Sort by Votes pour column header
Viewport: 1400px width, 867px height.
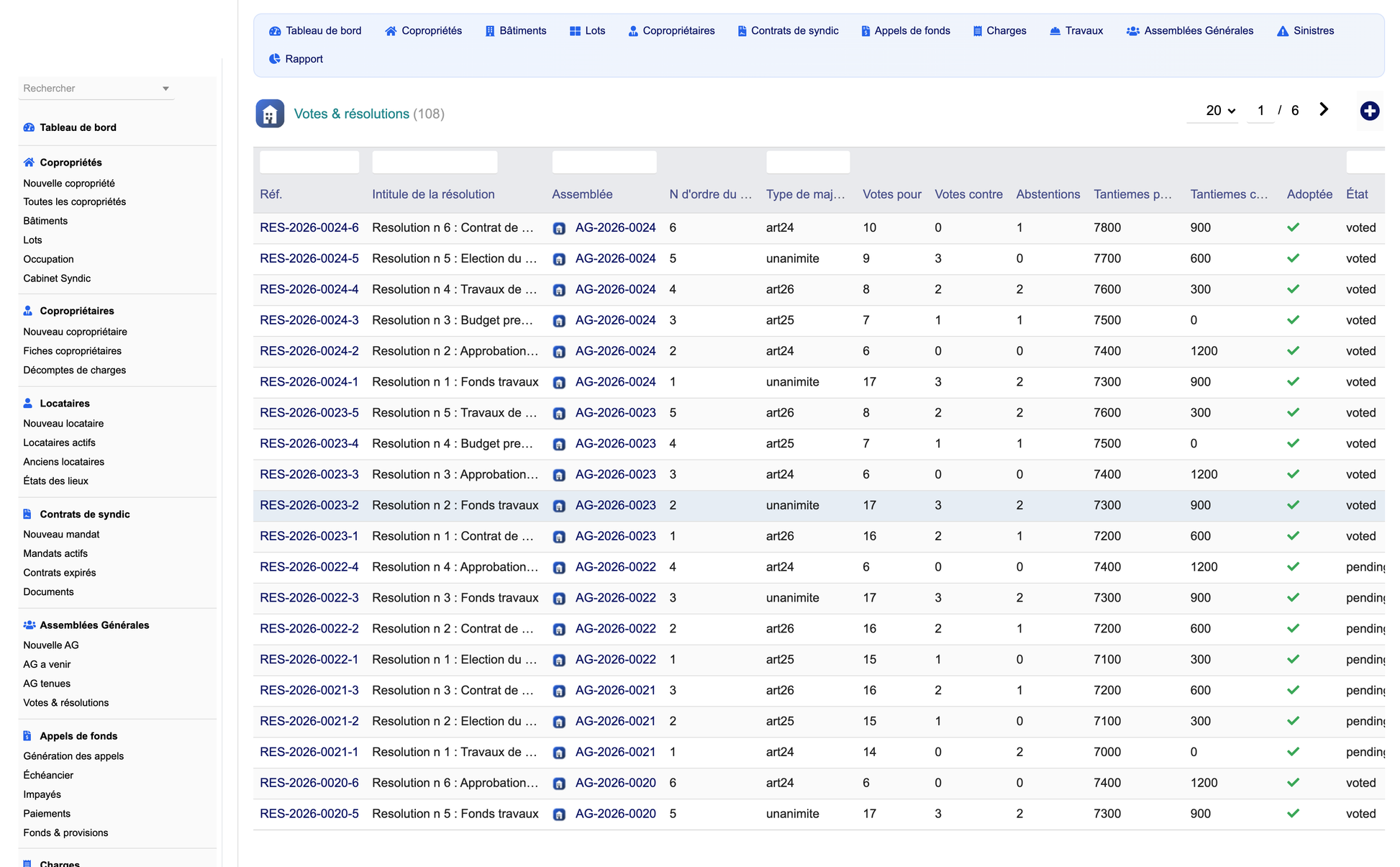(x=891, y=194)
